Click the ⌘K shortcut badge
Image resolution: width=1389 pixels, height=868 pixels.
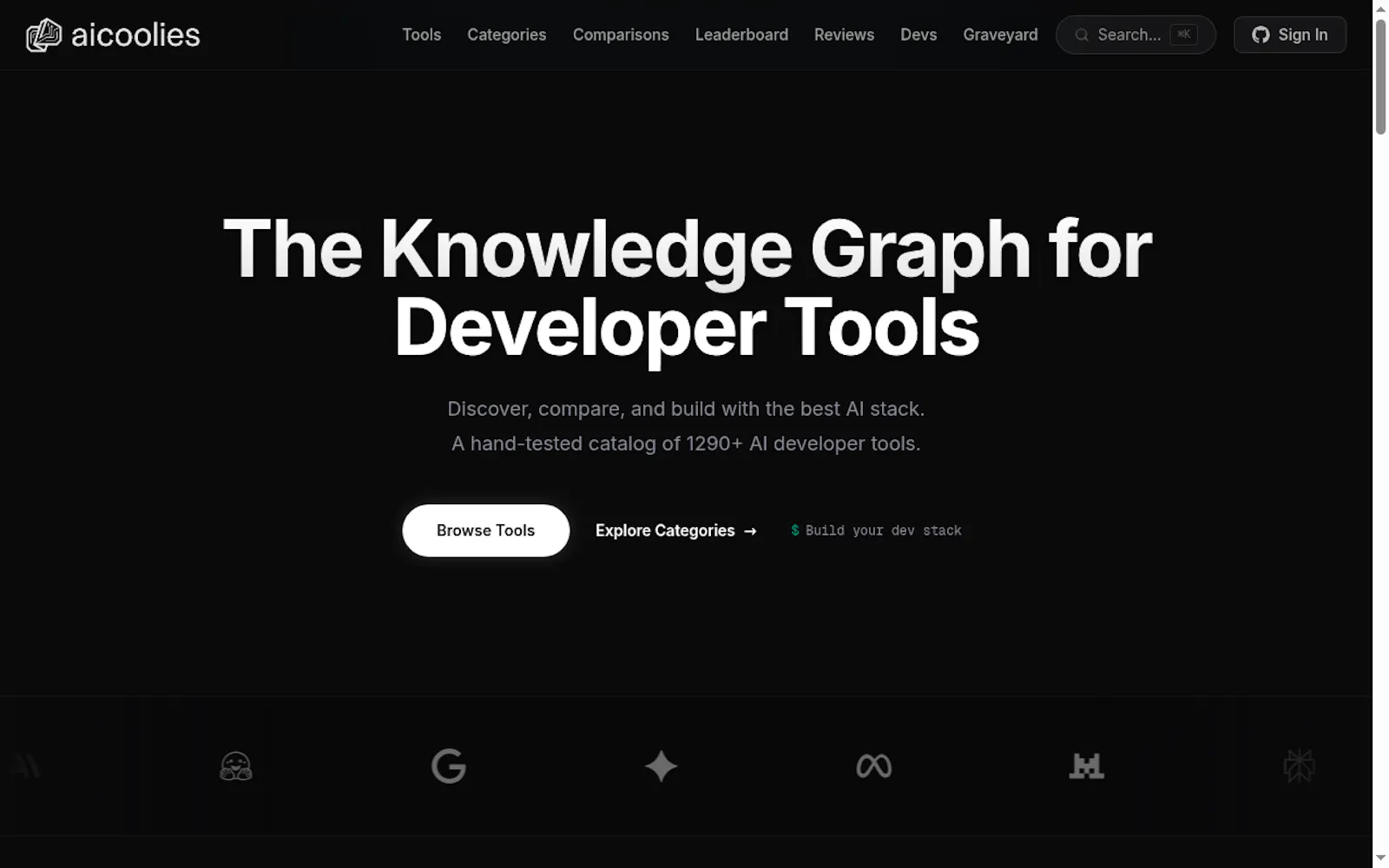(x=1183, y=35)
